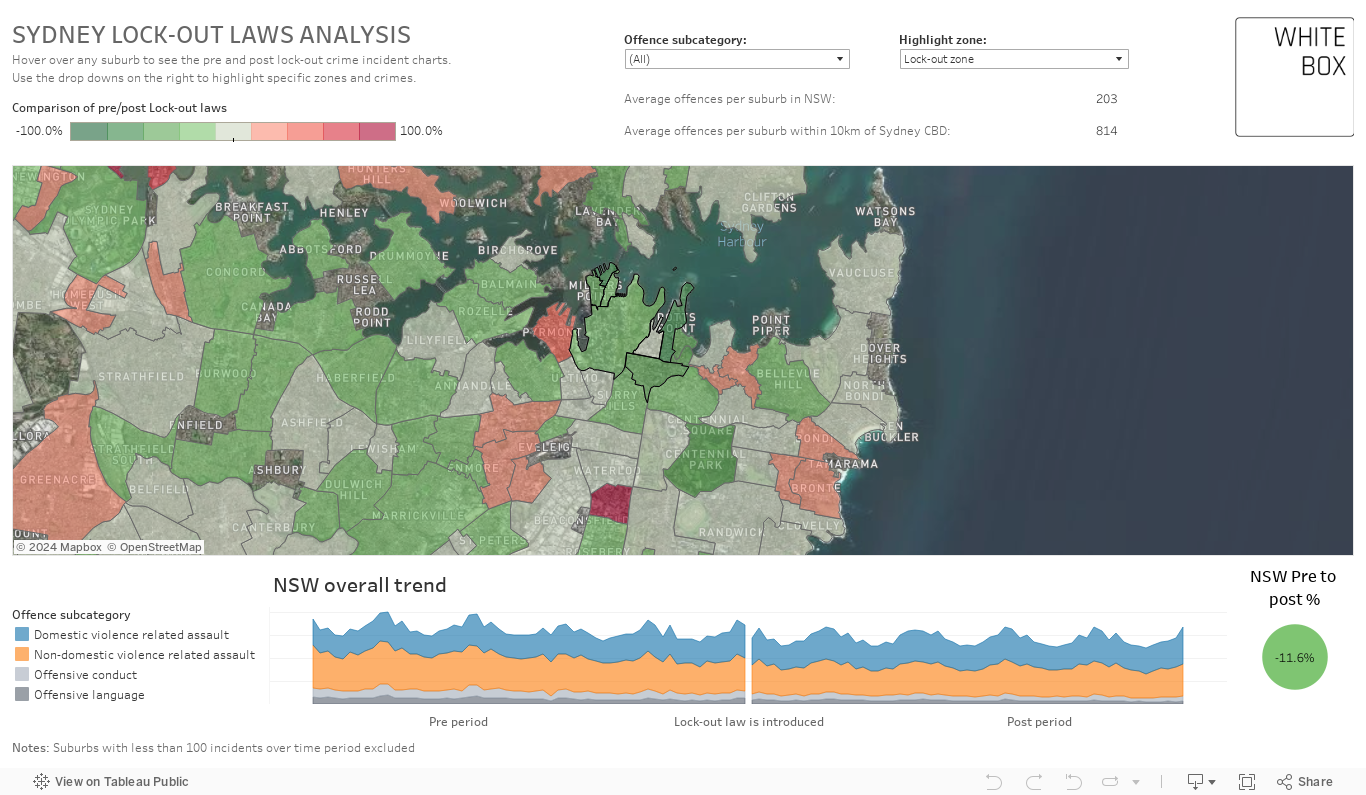Screen dimensions: 1366x795
Task: Open the small arrow beside the Refresh icon
Action: pos(1135,782)
